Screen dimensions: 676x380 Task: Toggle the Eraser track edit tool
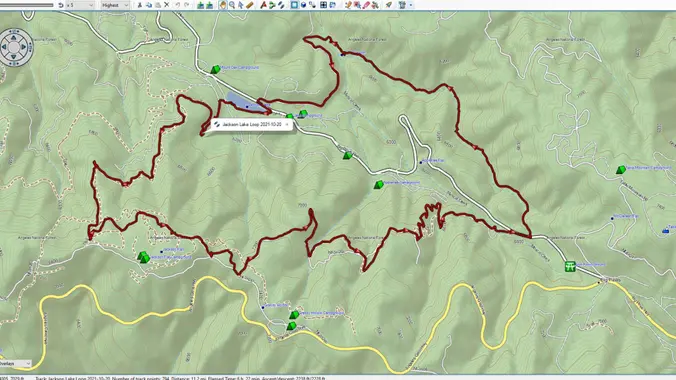point(366,5)
